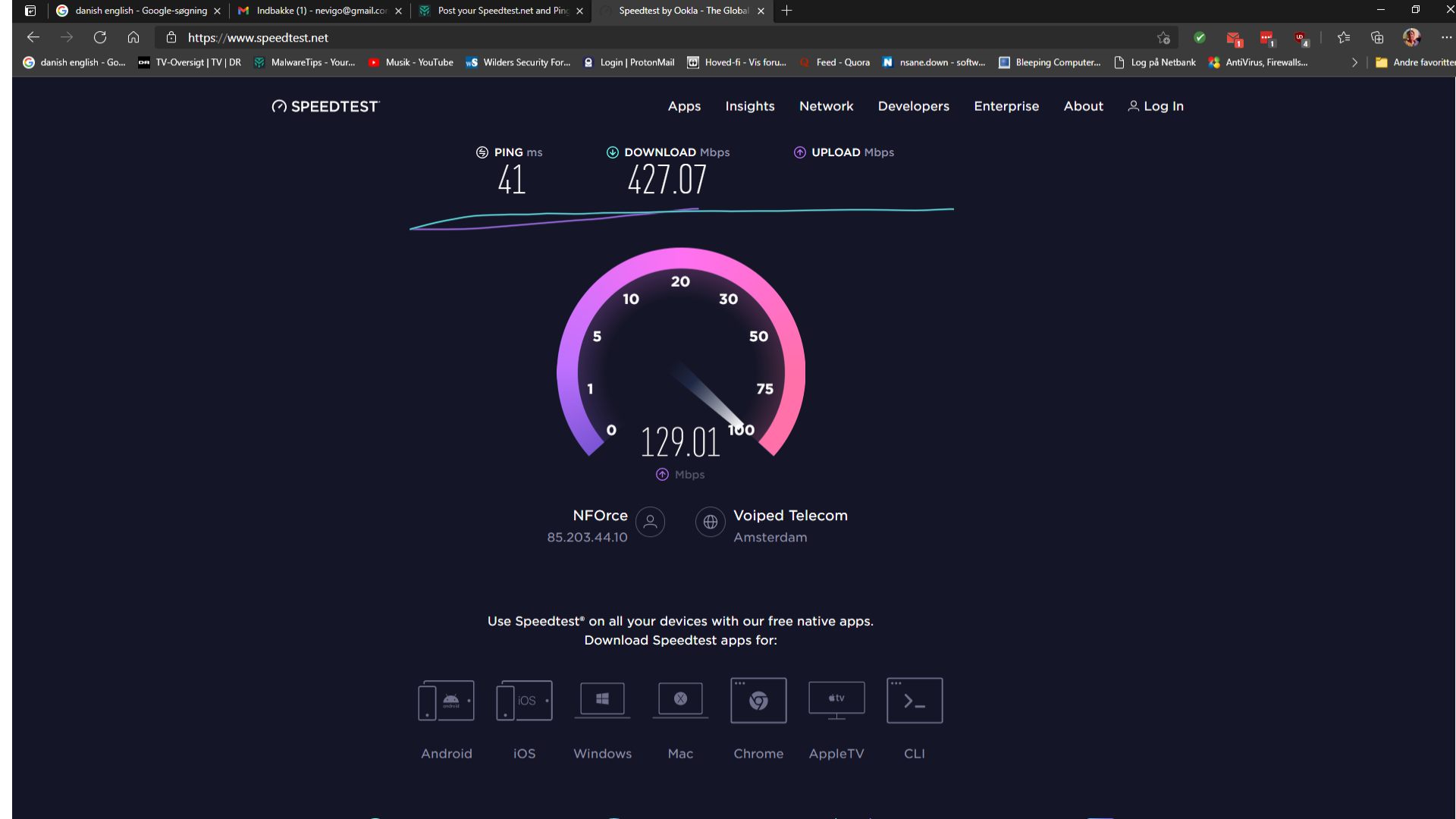This screenshot has height=819, width=1456.
Task: Open the Insights navigation menu
Action: tap(749, 106)
